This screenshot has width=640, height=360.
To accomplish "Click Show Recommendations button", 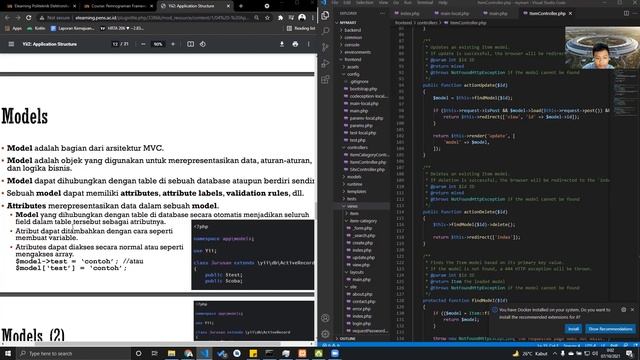I will (x=610, y=329).
